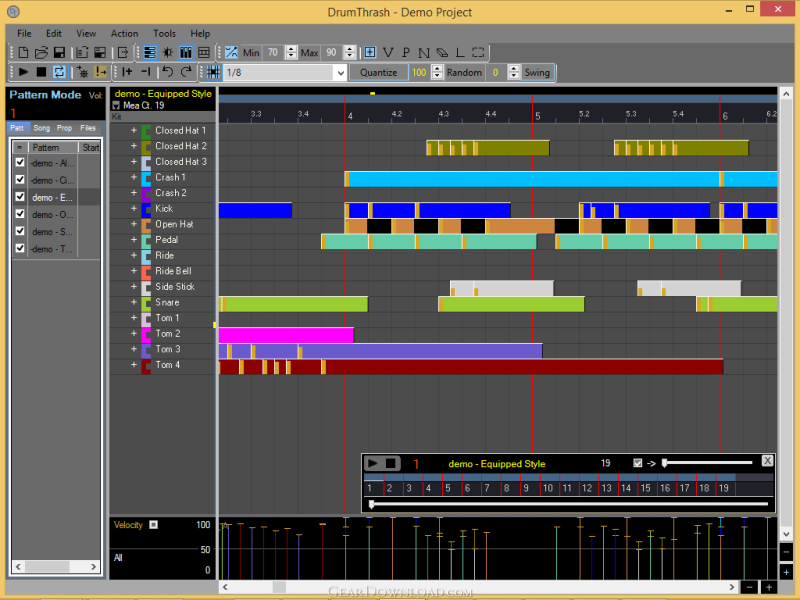Viewport: 800px width, 600px height.
Task: Open a project with the folder icon
Action: [x=41, y=53]
